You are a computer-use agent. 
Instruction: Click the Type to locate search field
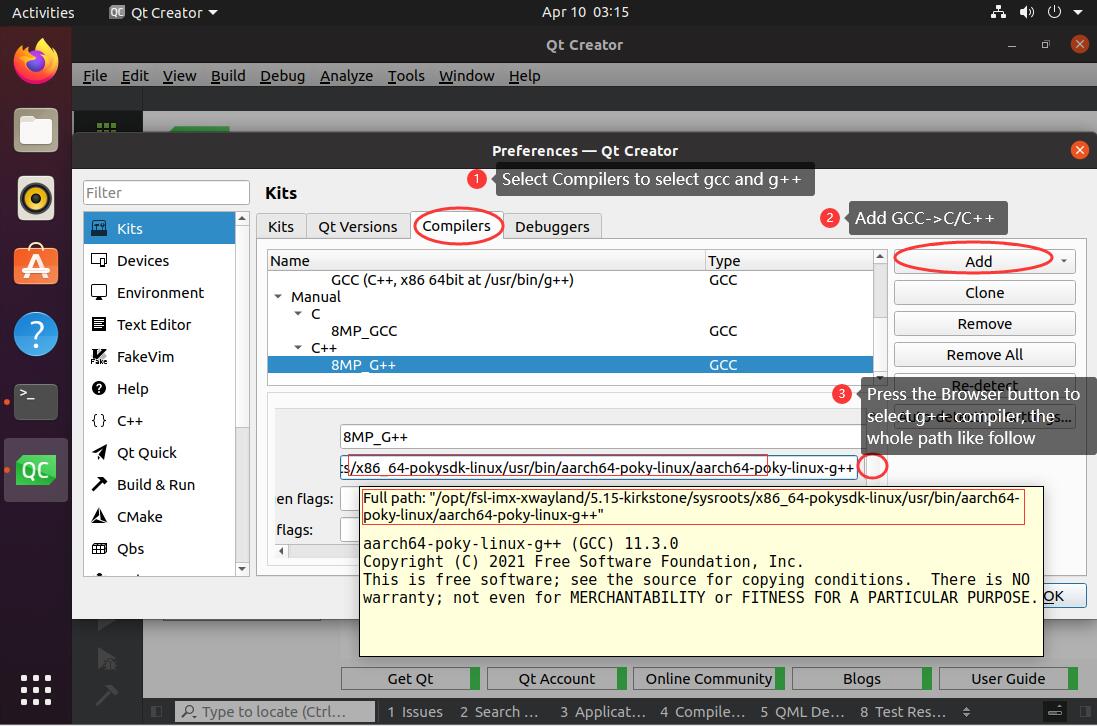[x=274, y=712]
